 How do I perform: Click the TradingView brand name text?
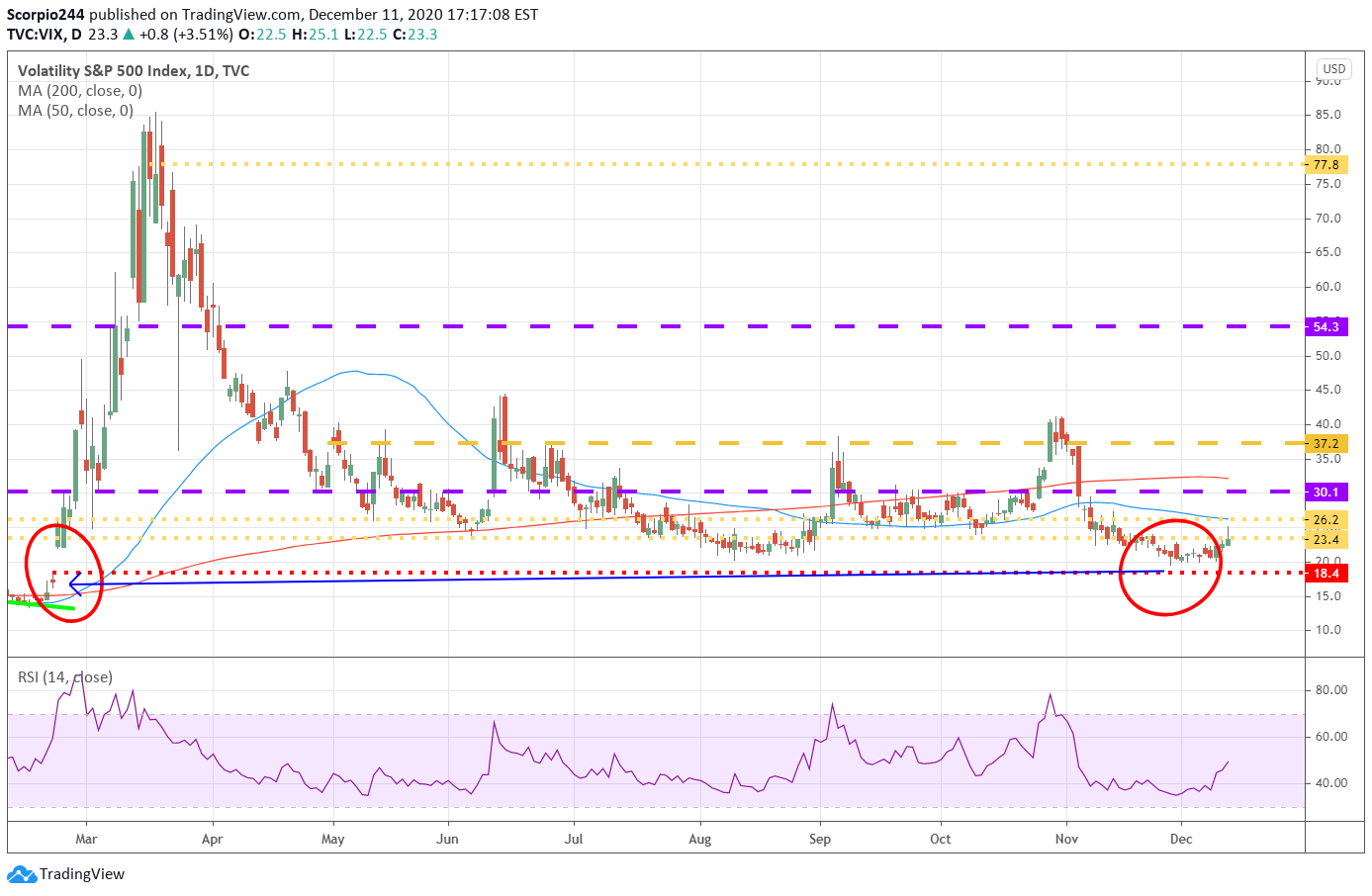[x=82, y=874]
